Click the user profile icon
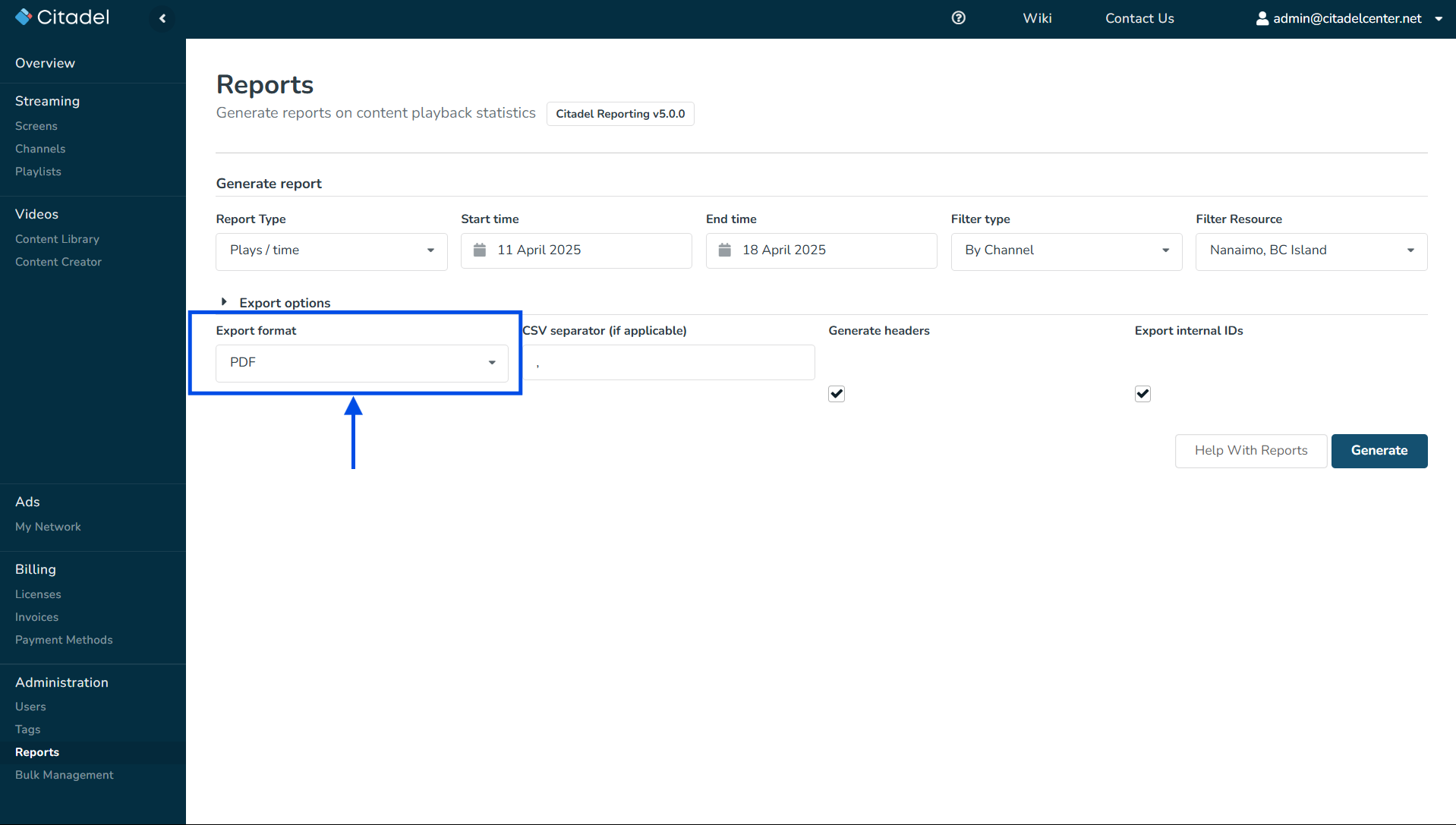Image resolution: width=1456 pixels, height=825 pixels. coord(1262,18)
